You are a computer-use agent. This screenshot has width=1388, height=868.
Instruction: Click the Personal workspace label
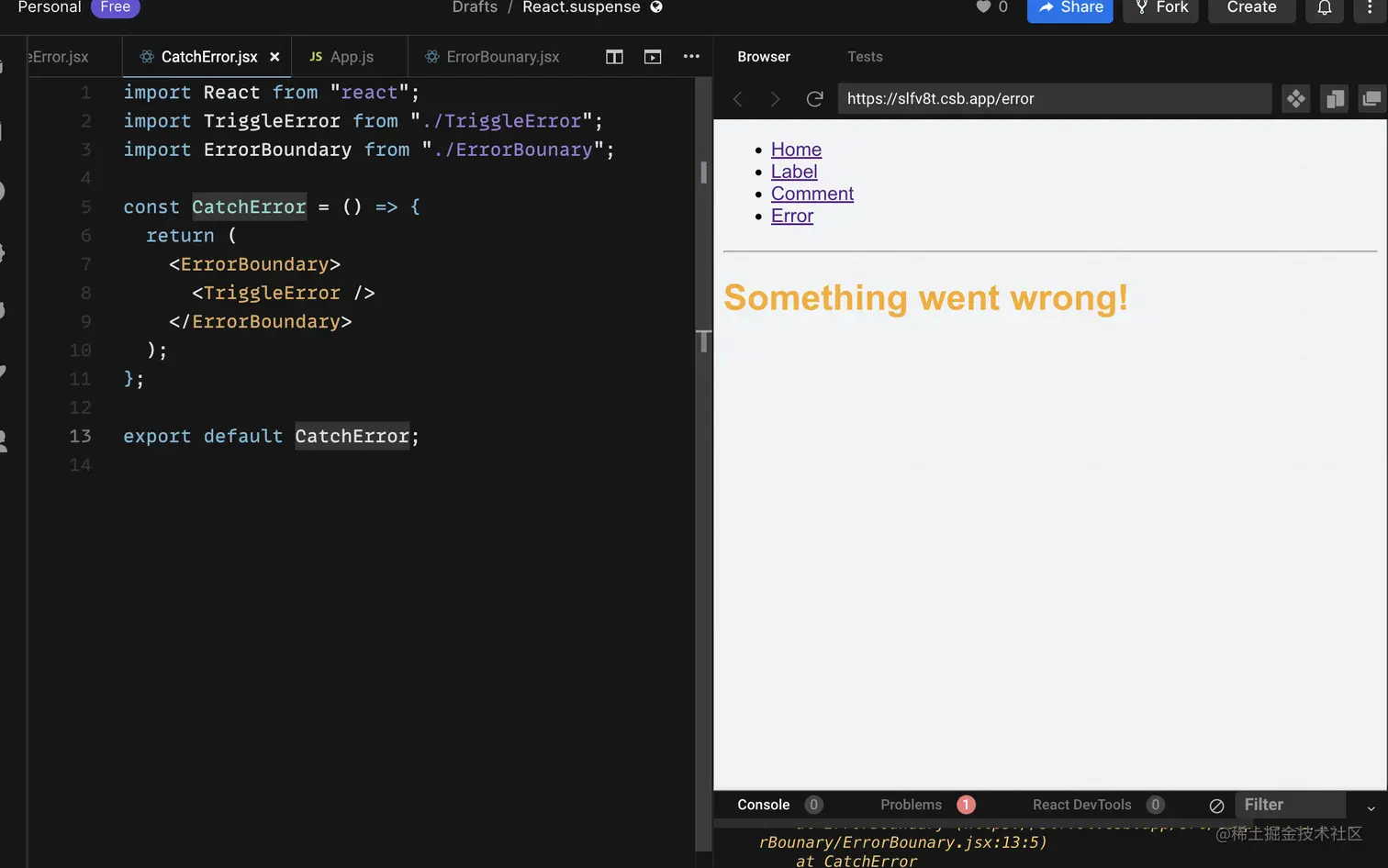click(50, 7)
